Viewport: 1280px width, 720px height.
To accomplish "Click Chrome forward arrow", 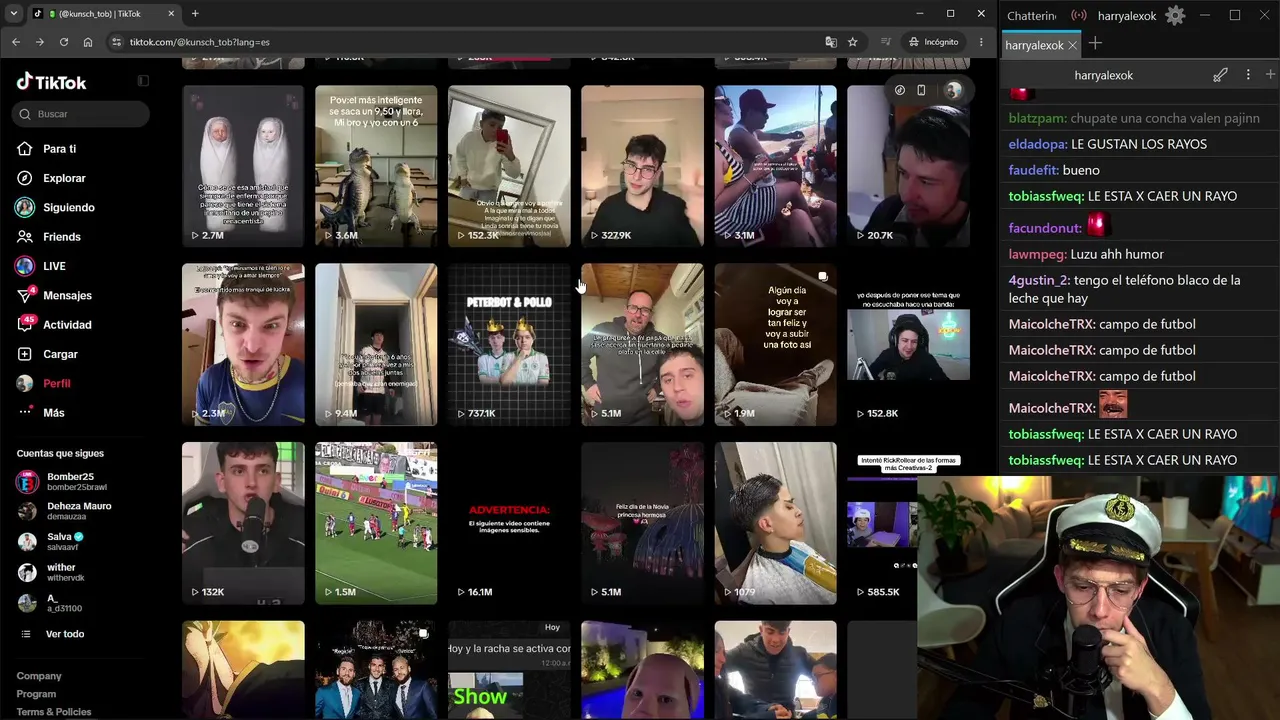I will (x=40, y=42).
